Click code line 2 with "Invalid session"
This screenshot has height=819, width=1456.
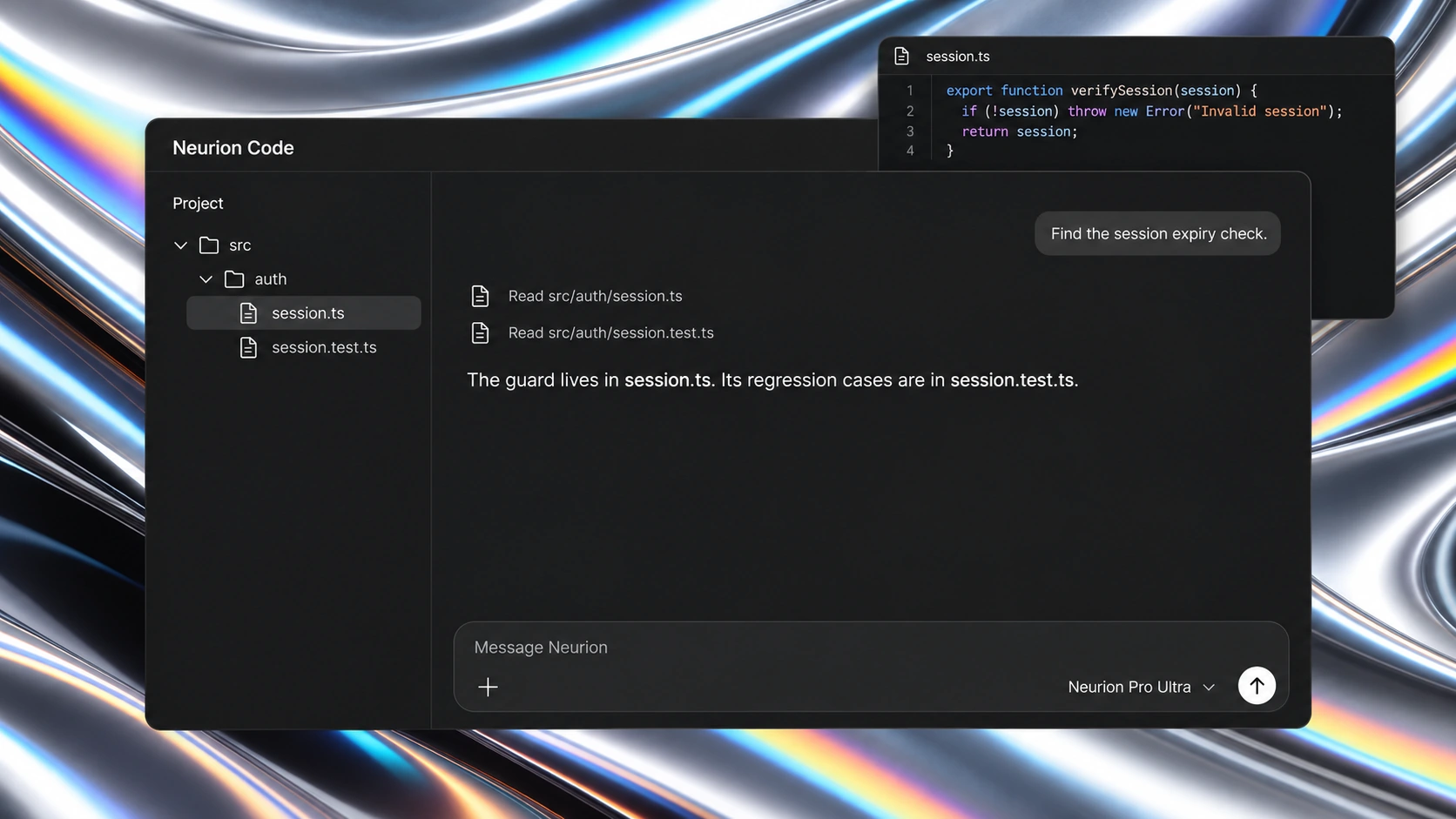(x=1151, y=111)
